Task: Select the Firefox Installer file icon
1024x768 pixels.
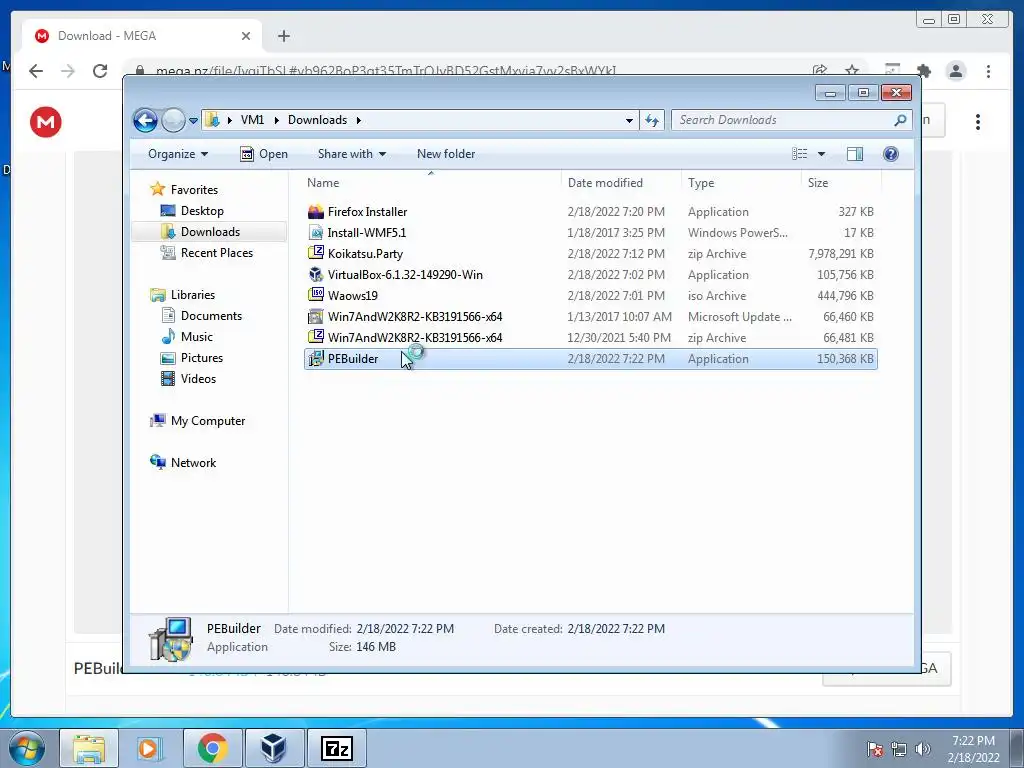Action: coord(315,212)
